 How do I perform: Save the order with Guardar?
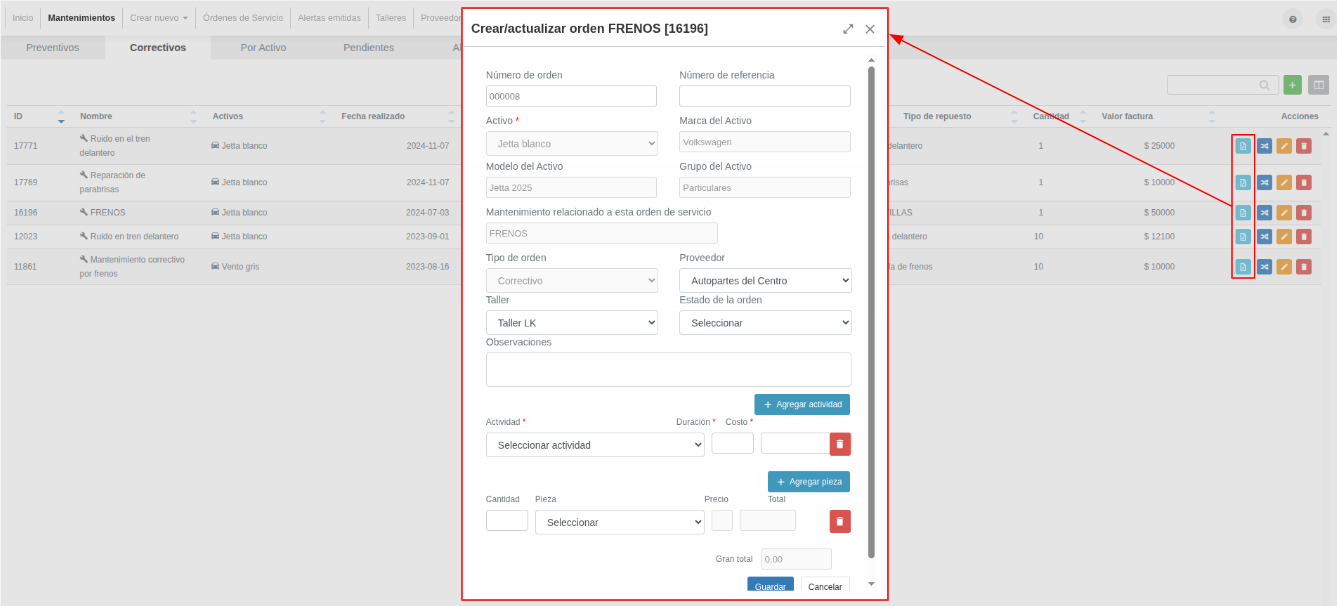pos(770,586)
